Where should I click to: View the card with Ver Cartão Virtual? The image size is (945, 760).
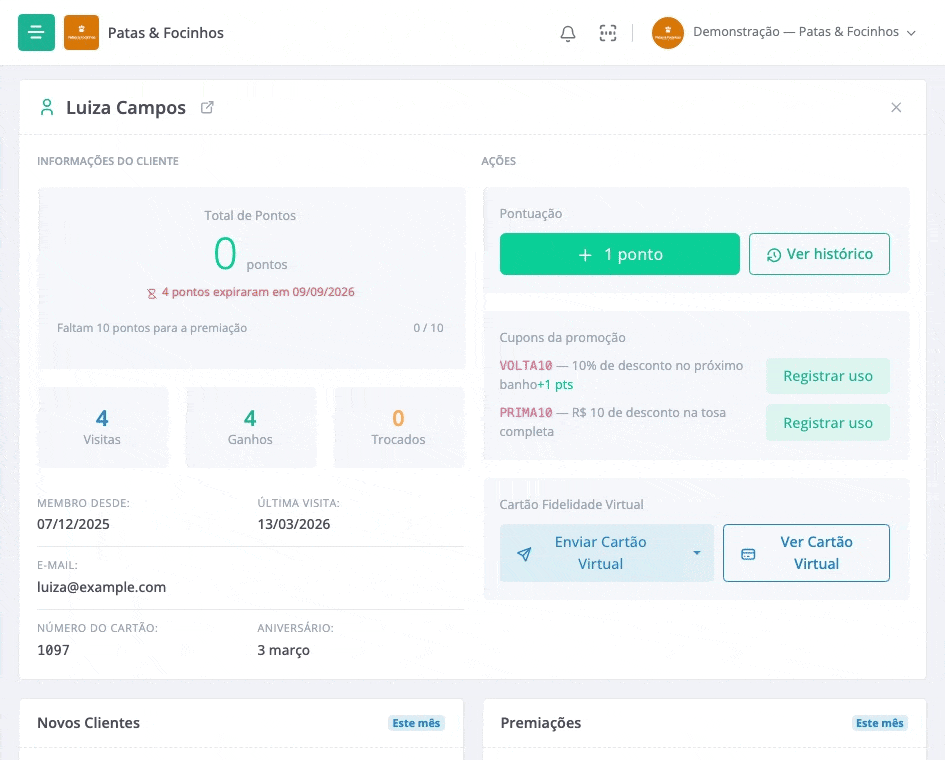click(806, 553)
